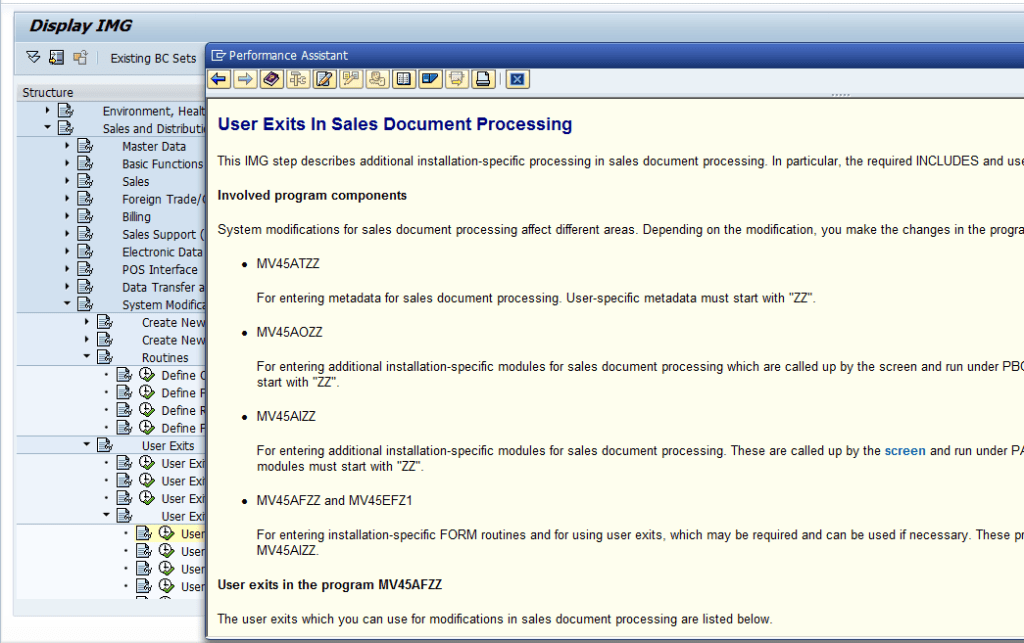The image size is (1024, 643).
Task: Open the print preview icon
Action: [456, 78]
